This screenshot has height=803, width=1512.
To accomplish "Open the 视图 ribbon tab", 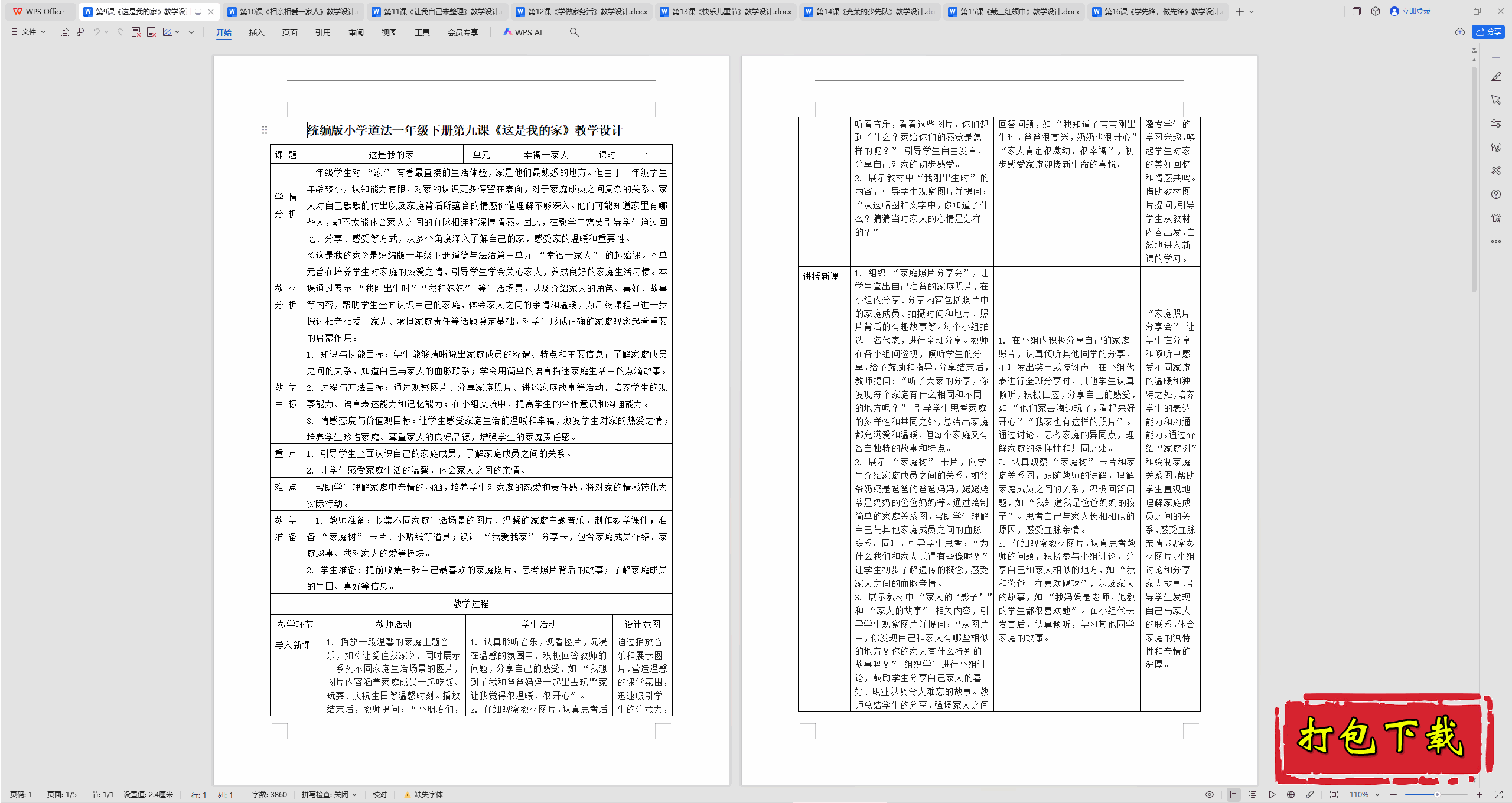I will point(389,32).
